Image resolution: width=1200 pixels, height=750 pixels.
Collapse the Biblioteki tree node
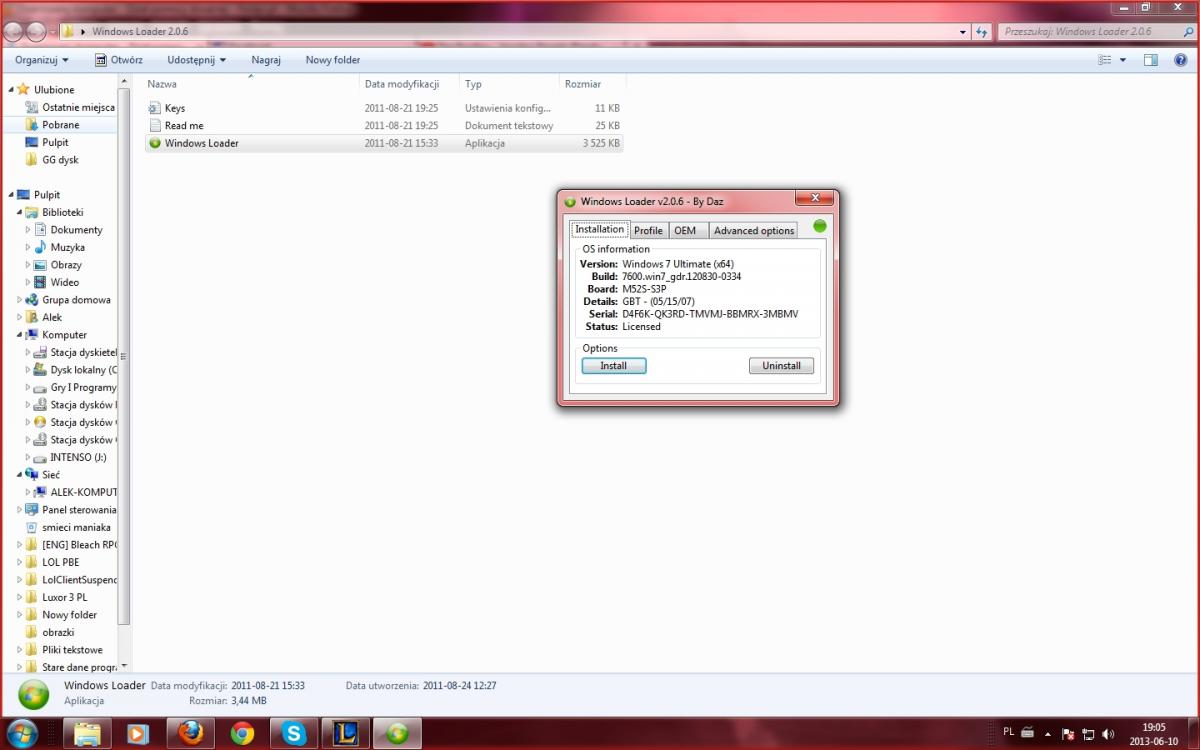click(19, 212)
